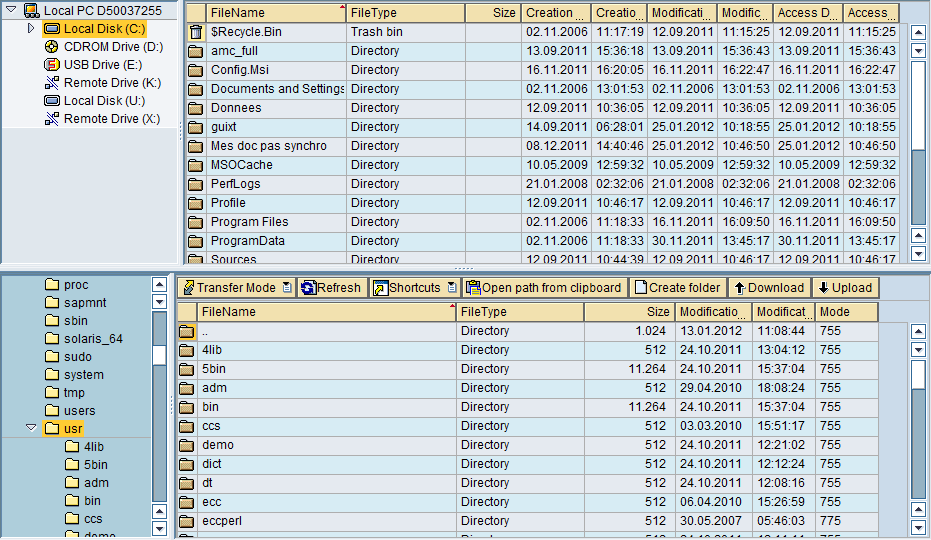Click the parent directory (..) folder icon

(186, 331)
